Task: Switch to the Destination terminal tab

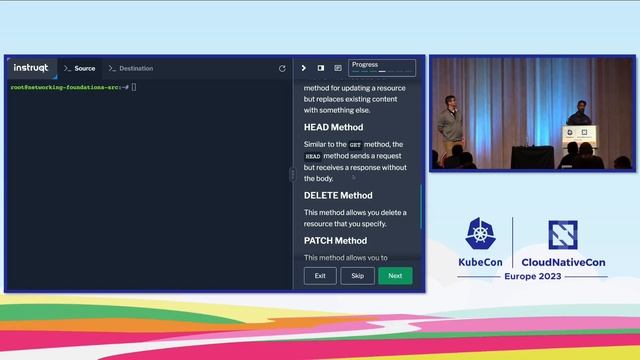Action: tap(131, 69)
